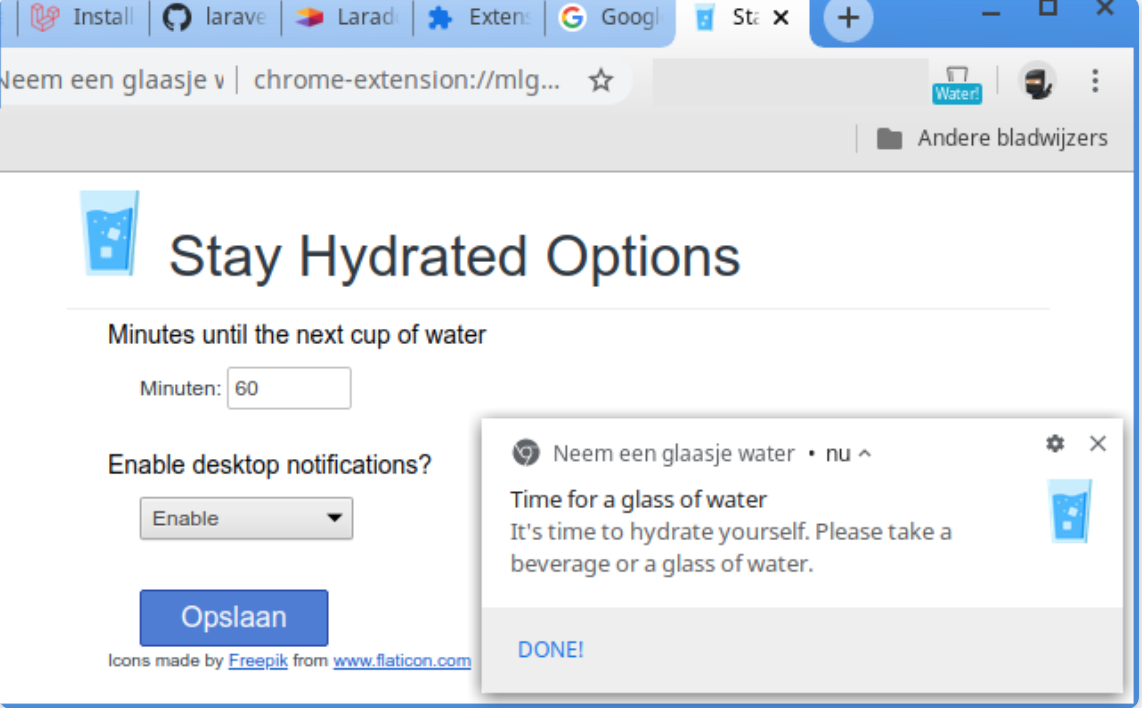This screenshot has height=708, width=1142.
Task: Dismiss the water notification with X
Action: 1098,443
